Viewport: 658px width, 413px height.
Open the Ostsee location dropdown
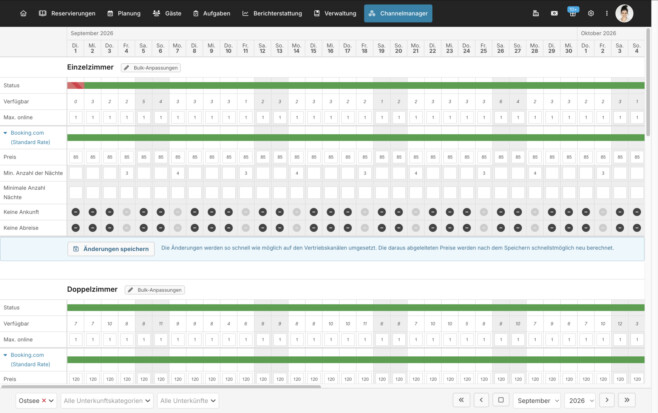point(36,400)
